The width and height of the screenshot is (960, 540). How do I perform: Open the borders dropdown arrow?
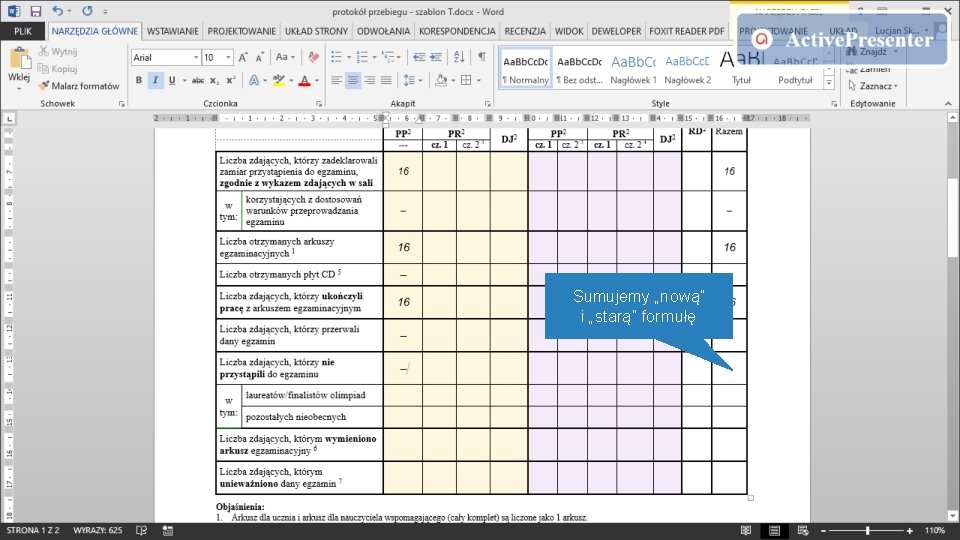pyautogui.click(x=478, y=80)
